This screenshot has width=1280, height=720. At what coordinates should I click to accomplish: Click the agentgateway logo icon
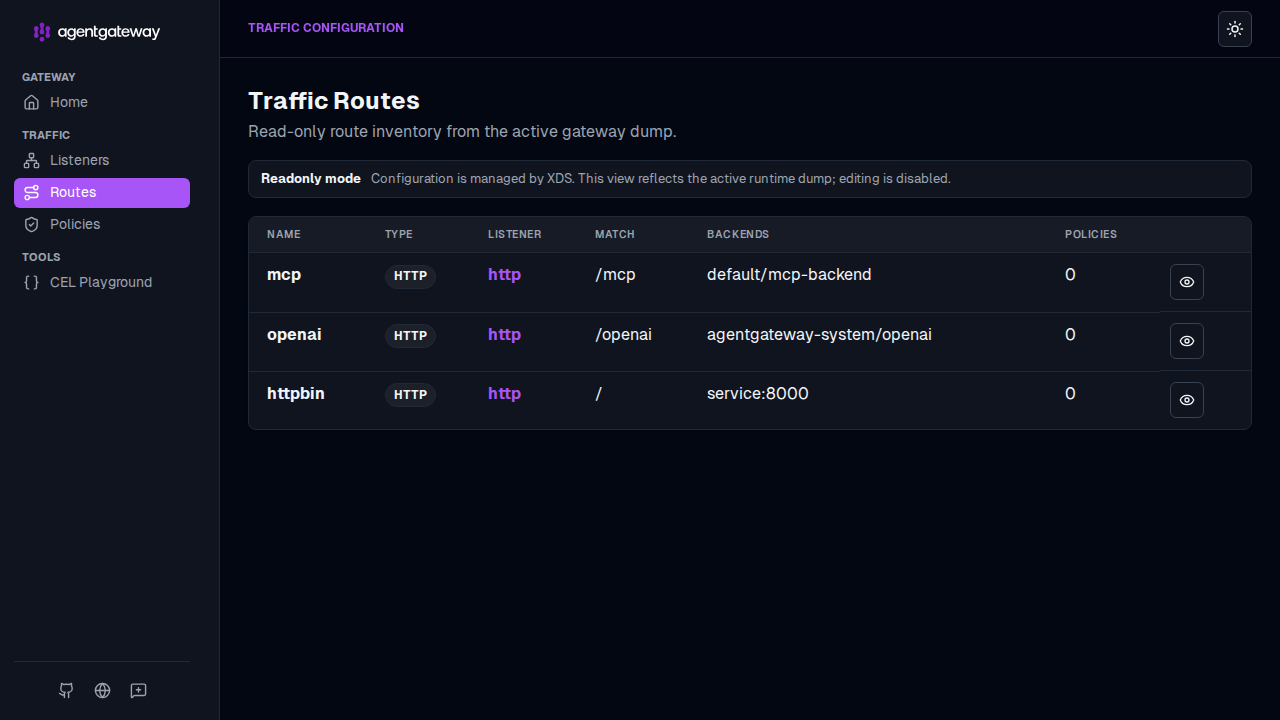[42, 32]
